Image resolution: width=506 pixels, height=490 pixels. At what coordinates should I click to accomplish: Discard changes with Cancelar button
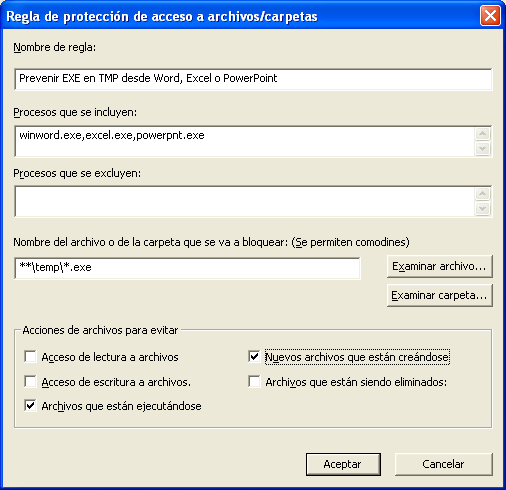pyautogui.click(x=444, y=464)
